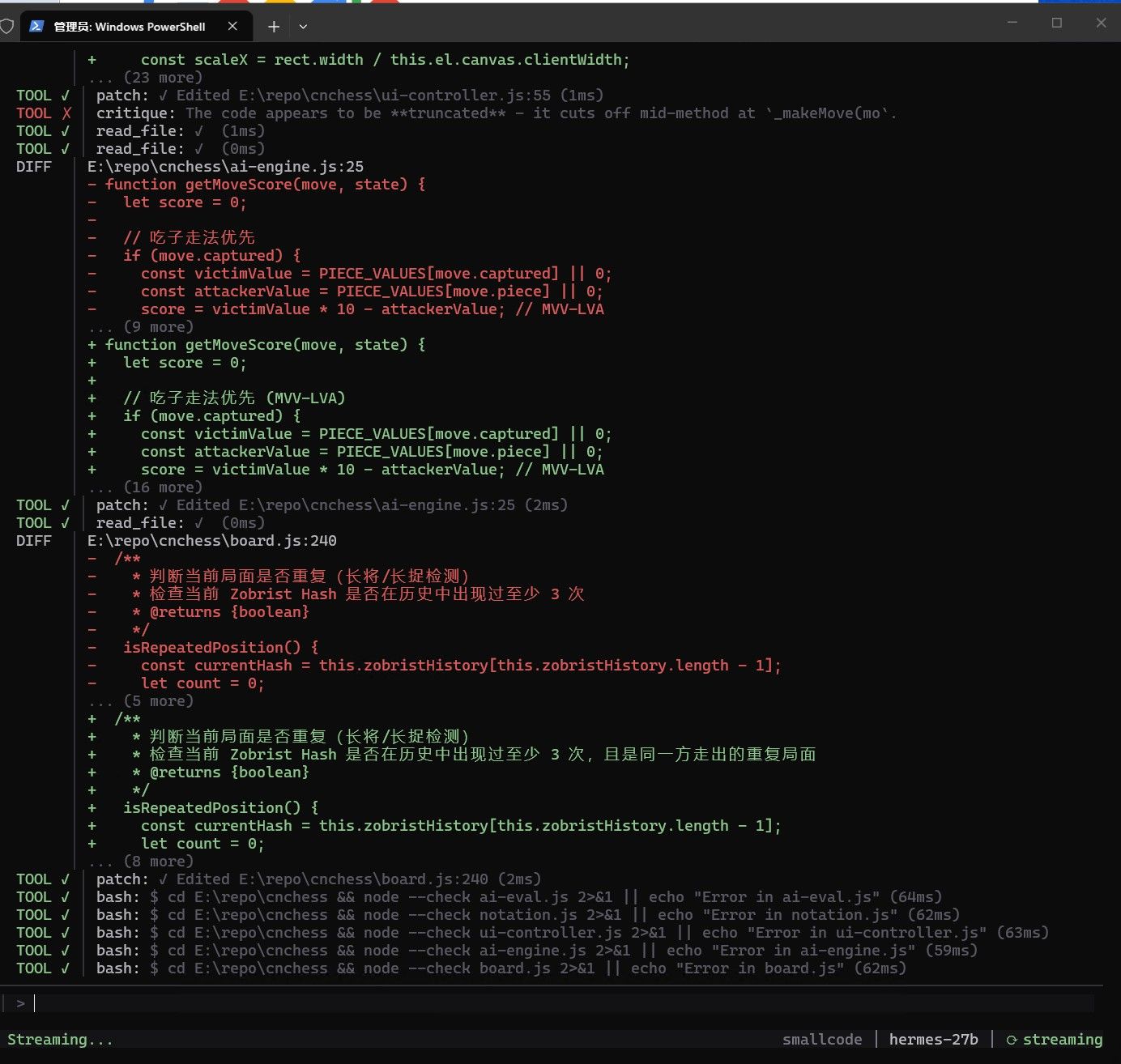Click the added comment '吃子走法优先 (MVV-LVA)'
This screenshot has height=1064, width=1121.
[234, 398]
